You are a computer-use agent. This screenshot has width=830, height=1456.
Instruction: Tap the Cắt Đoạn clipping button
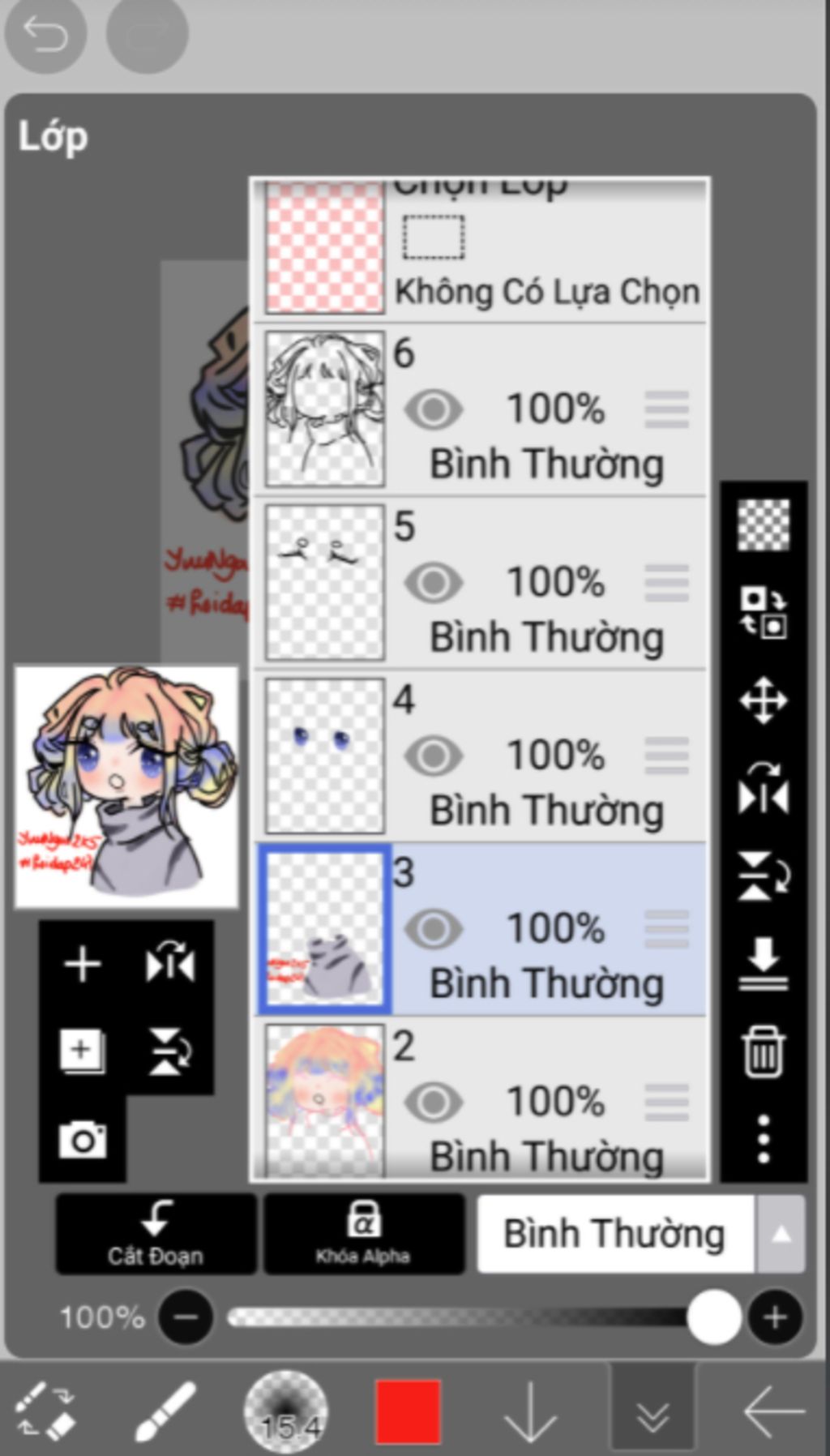[156, 1234]
